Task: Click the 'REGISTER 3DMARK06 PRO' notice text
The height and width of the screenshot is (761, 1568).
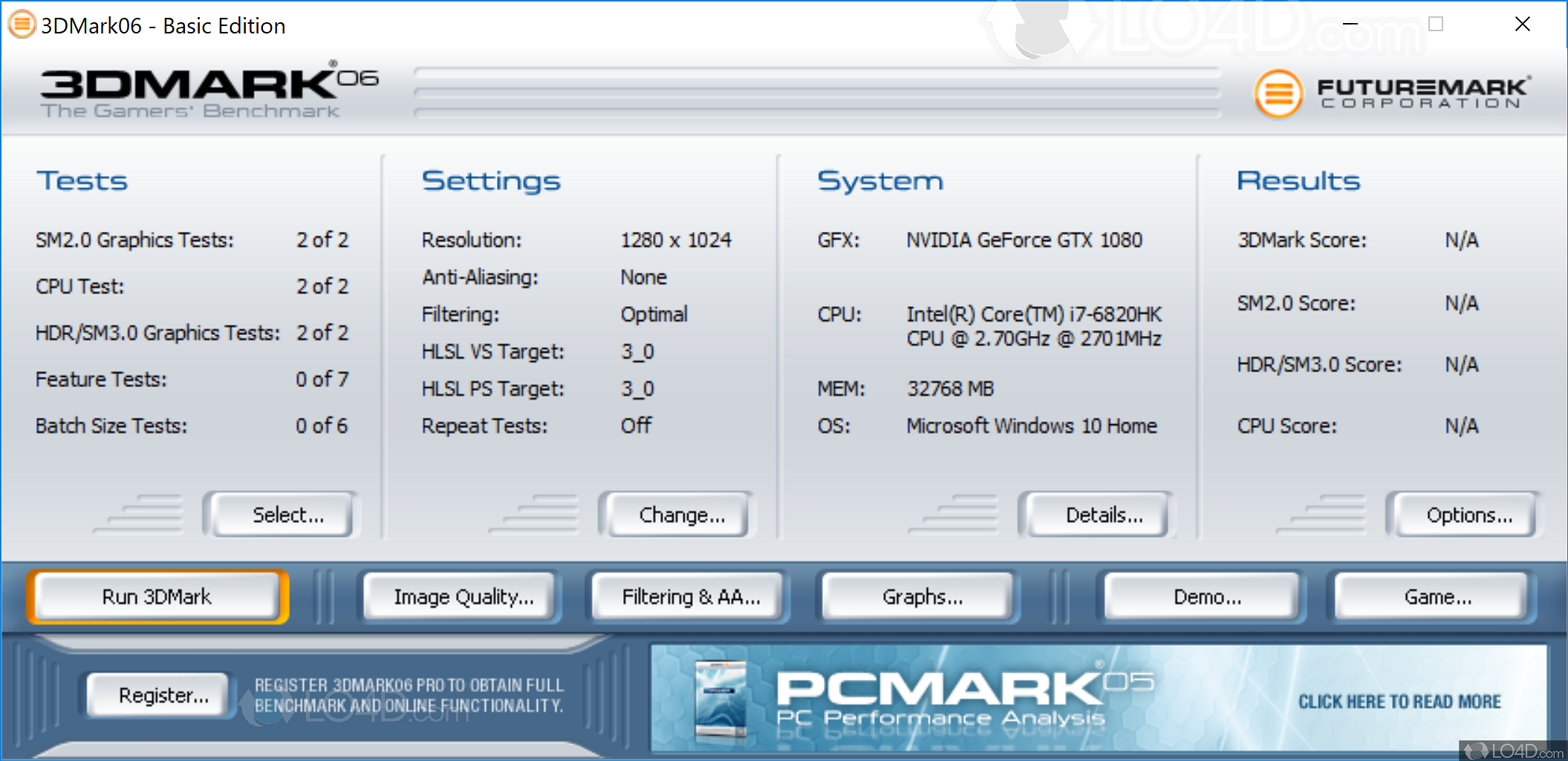Action: pyautogui.click(x=409, y=695)
